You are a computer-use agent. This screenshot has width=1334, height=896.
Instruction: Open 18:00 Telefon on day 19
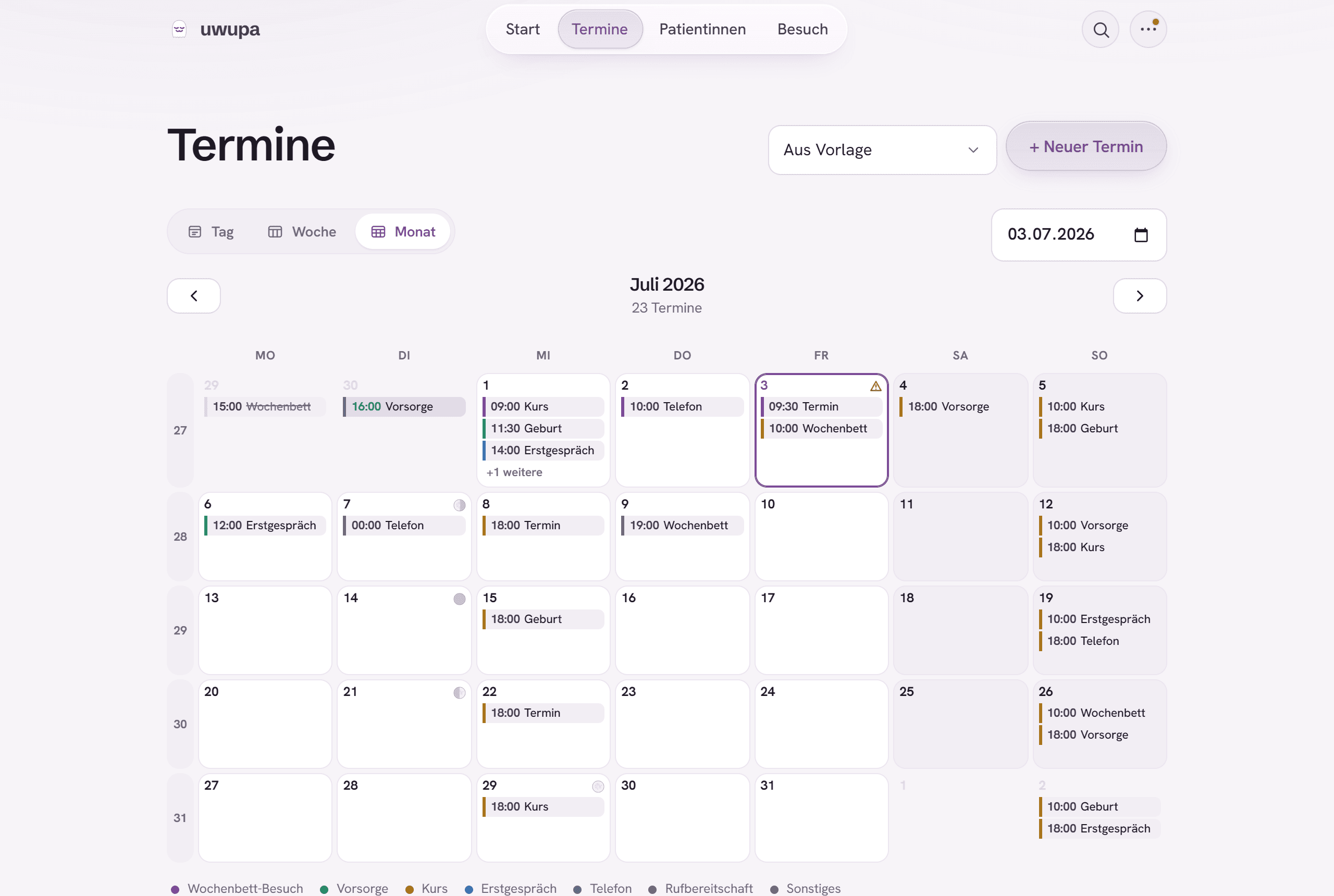coord(1100,641)
